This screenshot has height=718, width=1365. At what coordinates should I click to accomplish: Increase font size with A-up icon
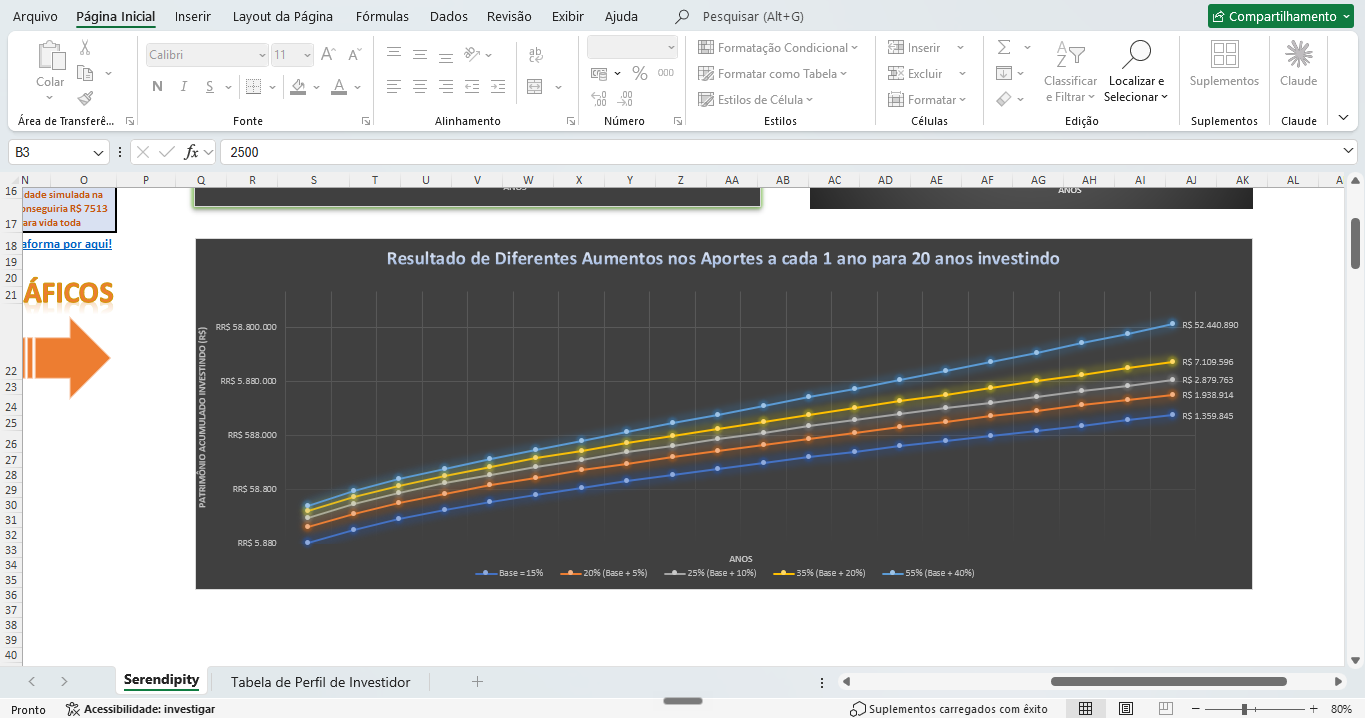[x=328, y=55]
